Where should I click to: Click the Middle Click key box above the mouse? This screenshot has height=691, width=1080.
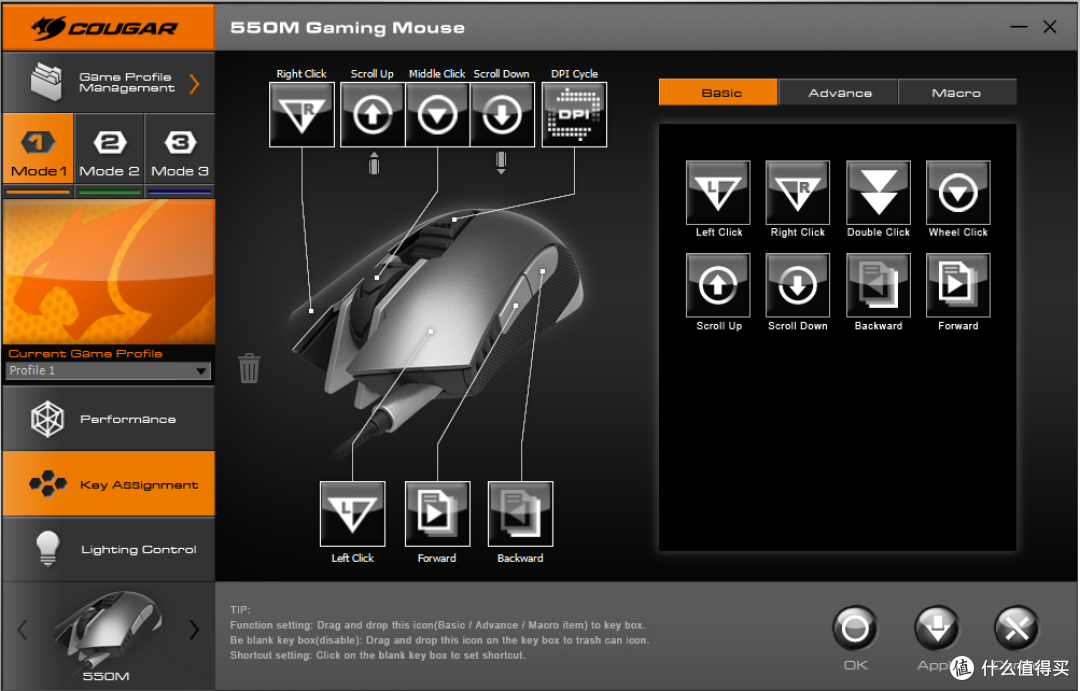tap(437, 114)
